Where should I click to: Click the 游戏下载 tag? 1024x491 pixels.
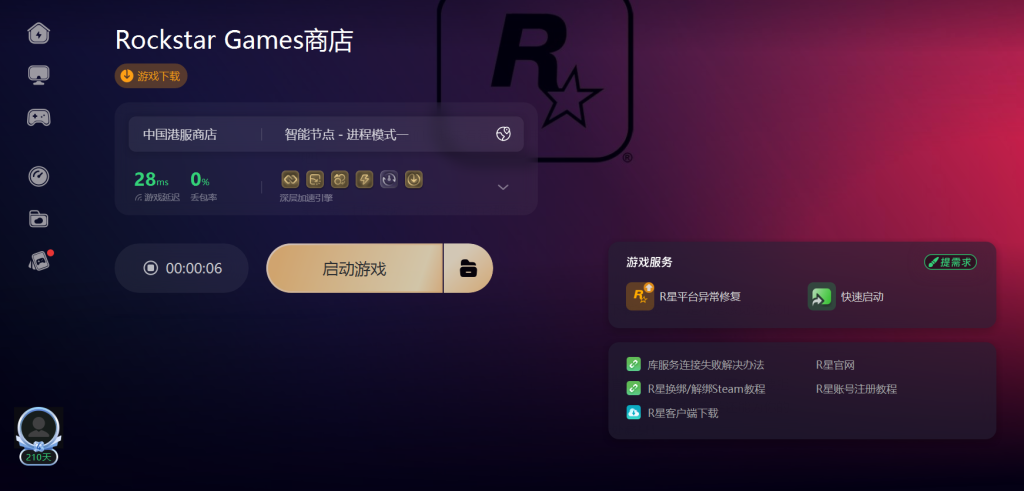(x=151, y=76)
